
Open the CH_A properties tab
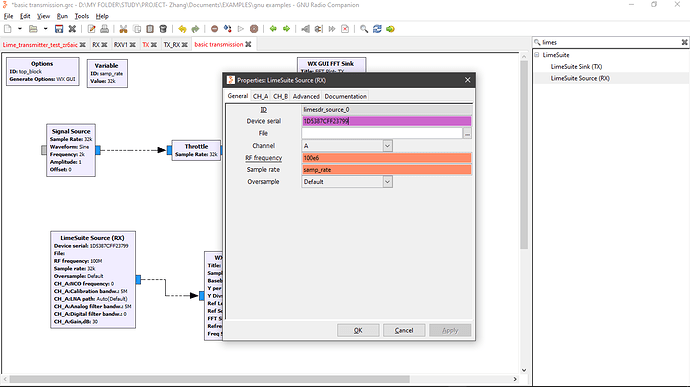point(261,96)
